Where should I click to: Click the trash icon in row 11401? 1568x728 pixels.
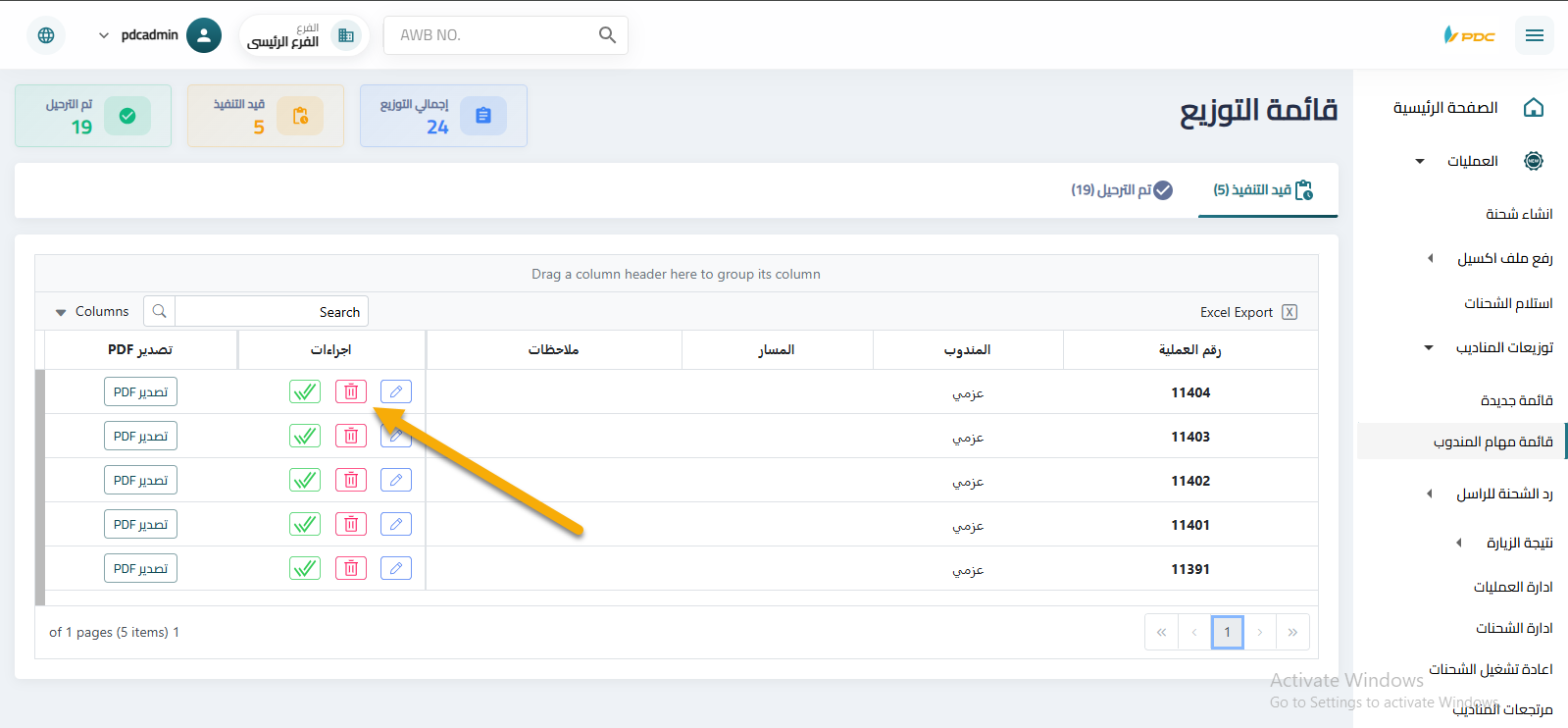tap(351, 524)
